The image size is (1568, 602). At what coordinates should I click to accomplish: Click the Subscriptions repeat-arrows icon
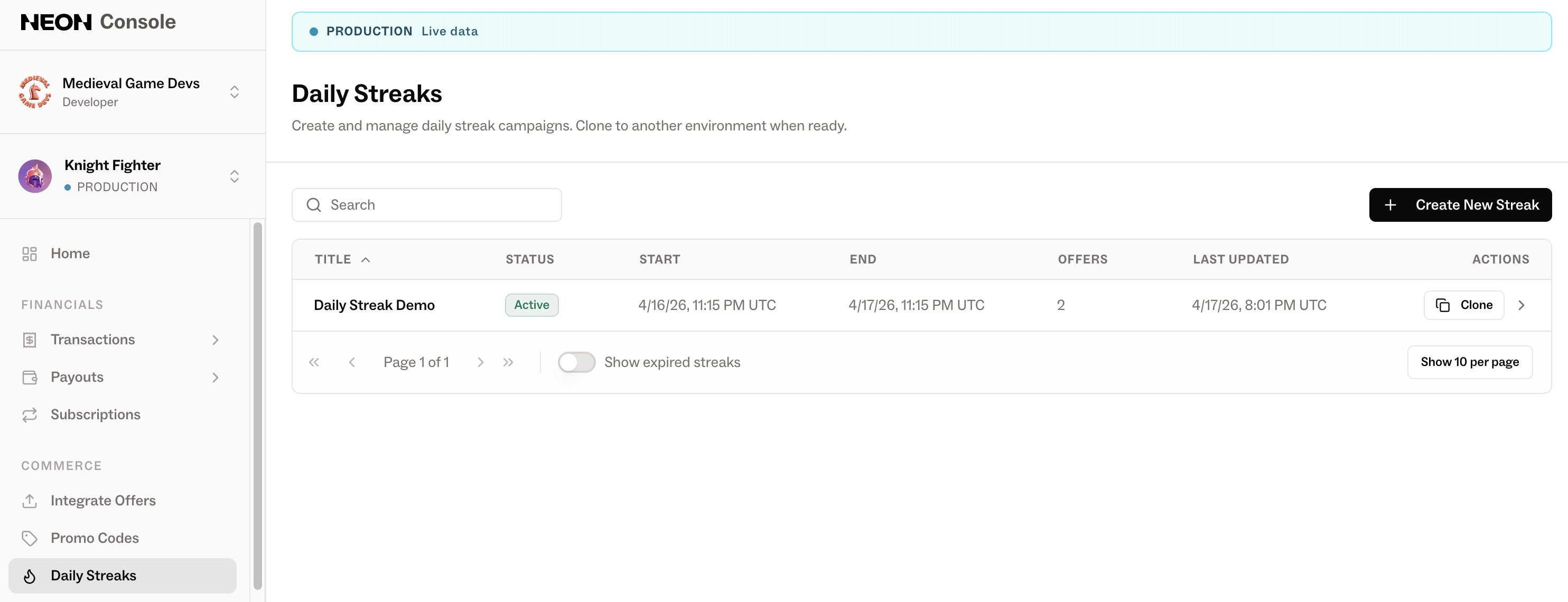(29, 415)
